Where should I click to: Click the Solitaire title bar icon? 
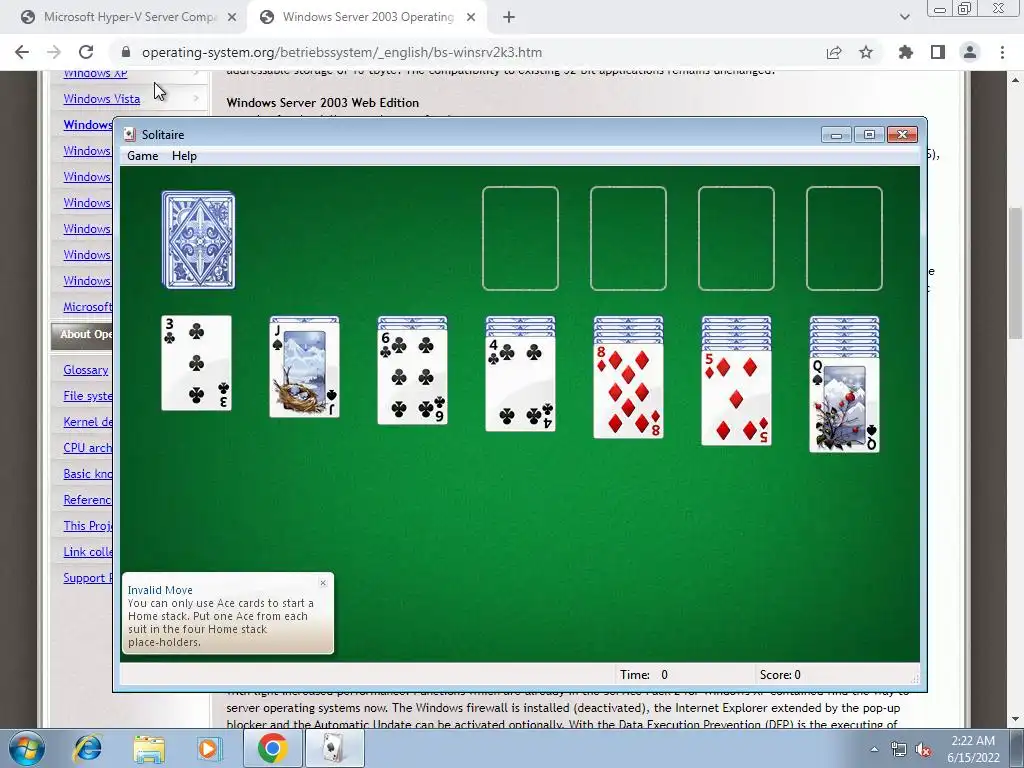click(130, 135)
